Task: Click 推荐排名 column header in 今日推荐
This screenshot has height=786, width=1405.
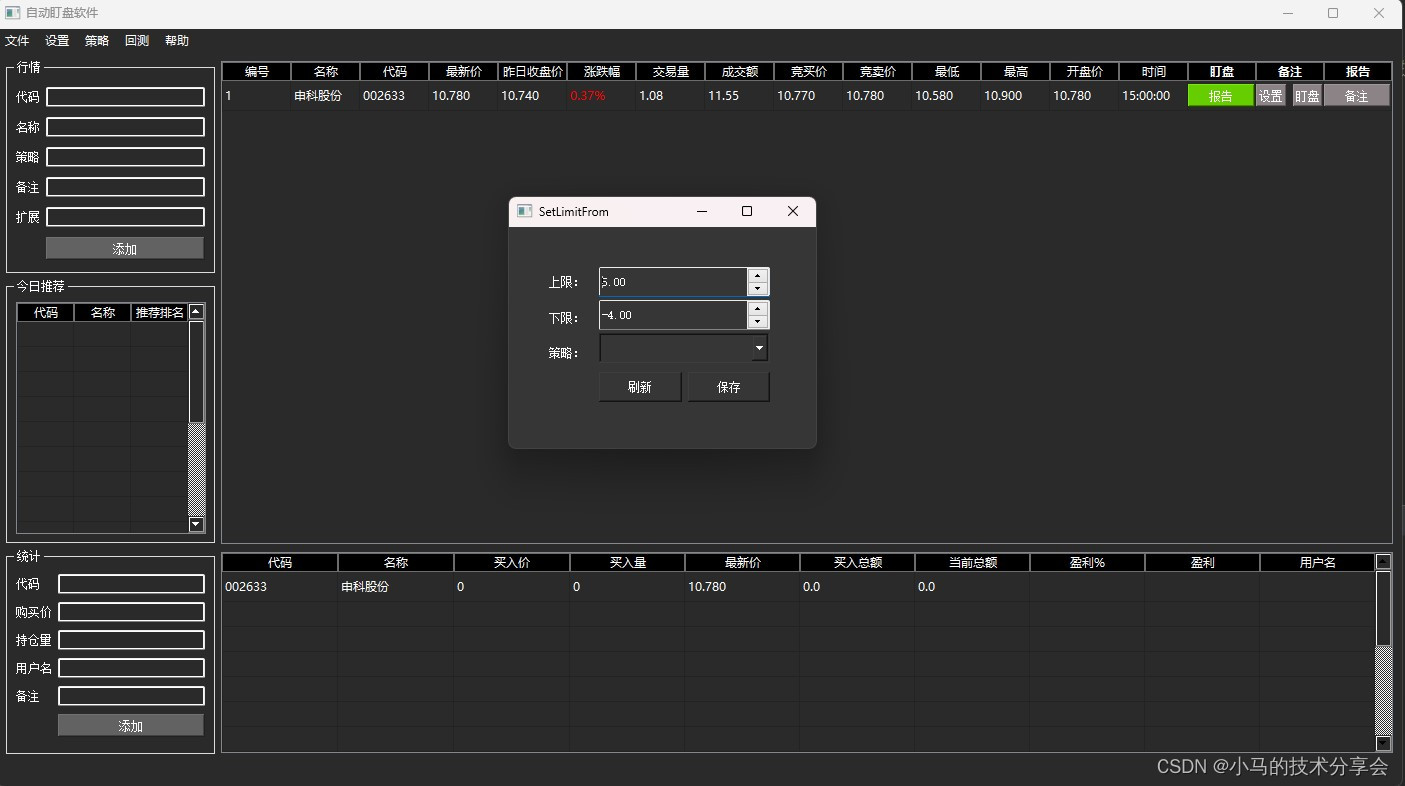Action: pyautogui.click(x=159, y=313)
